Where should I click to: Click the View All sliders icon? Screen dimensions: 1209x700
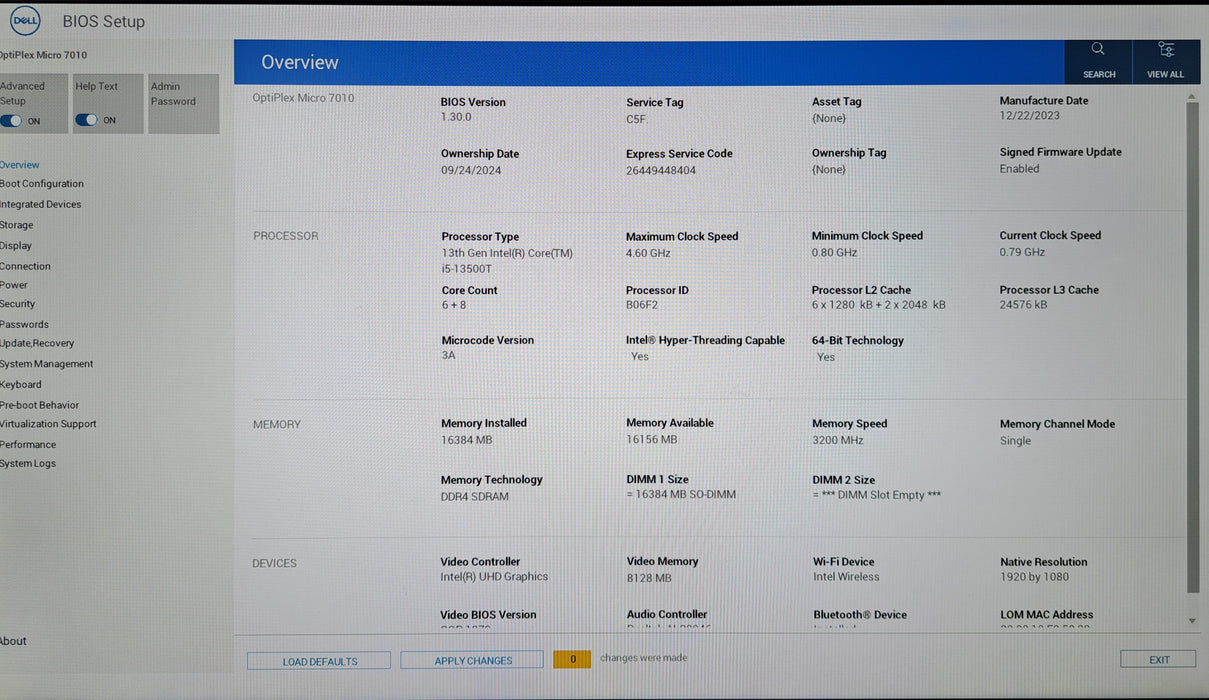pyautogui.click(x=1166, y=49)
